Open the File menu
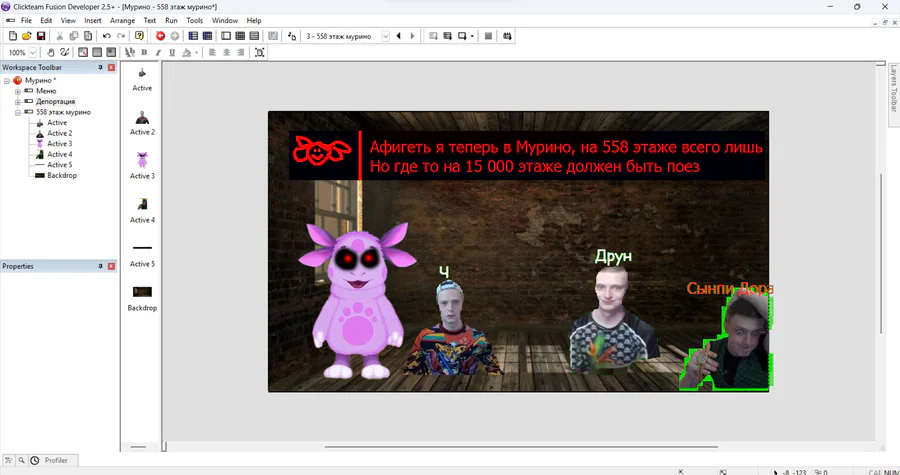This screenshot has width=900, height=475. pos(26,20)
